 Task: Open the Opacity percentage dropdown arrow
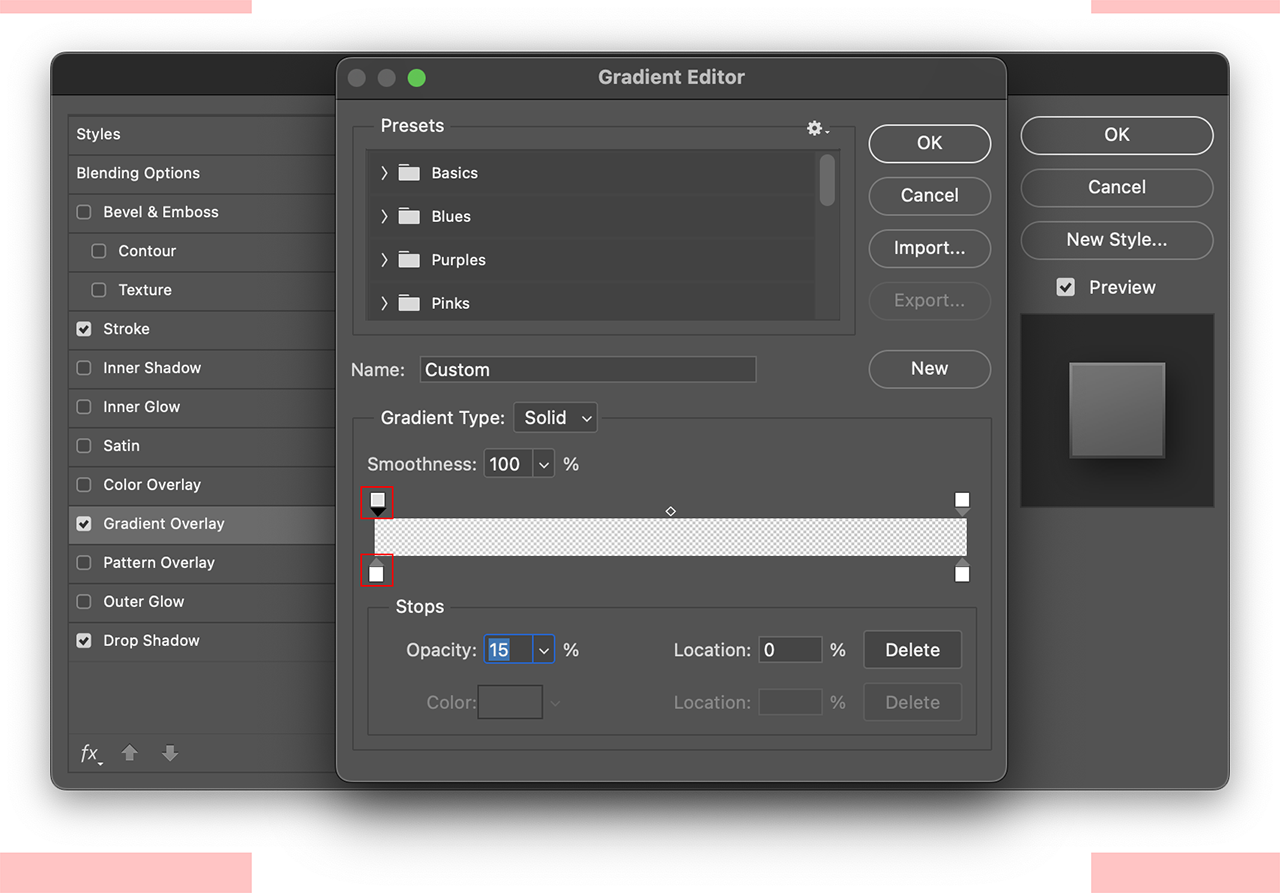pyautogui.click(x=544, y=650)
